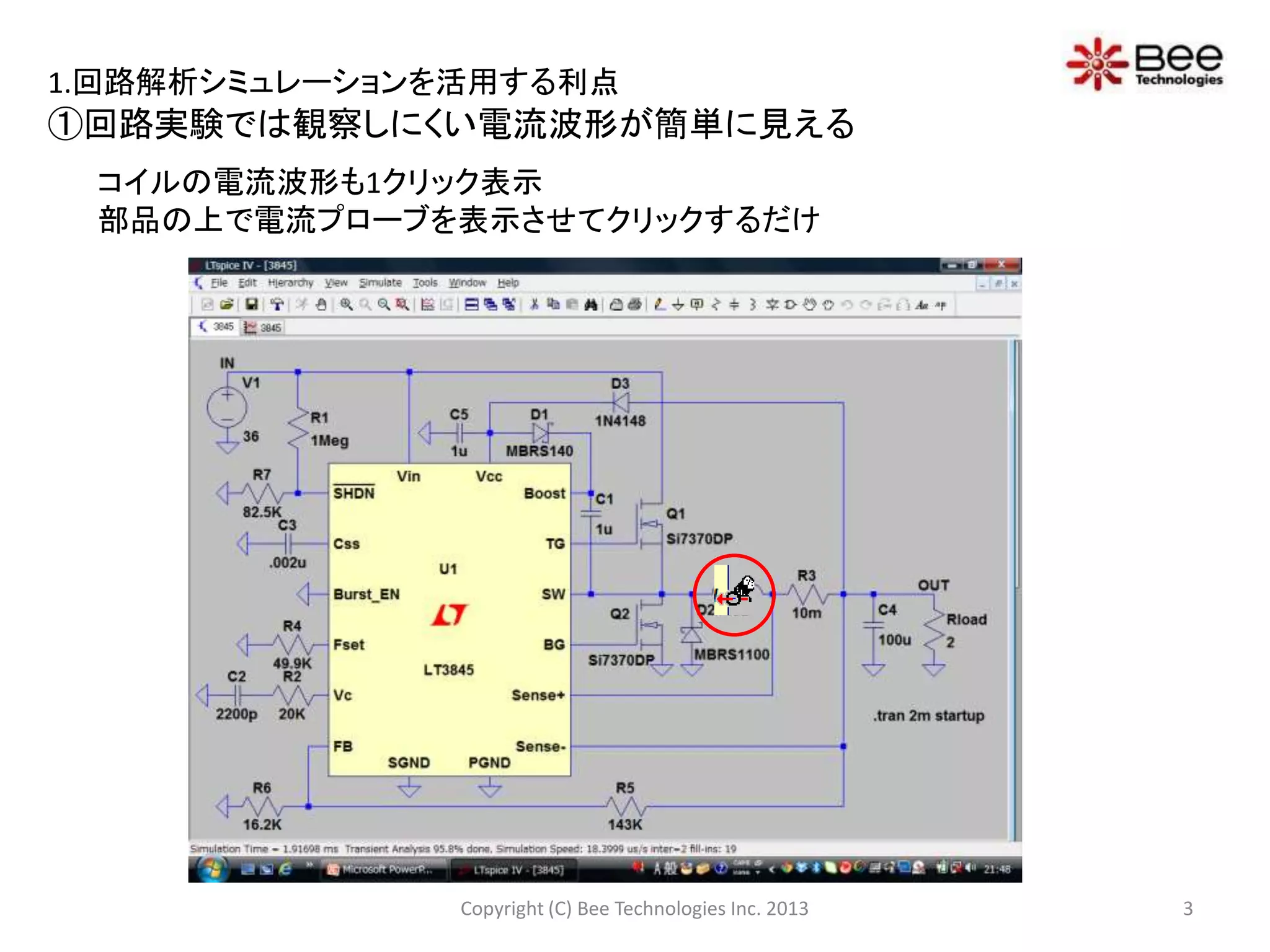1270x952 pixels.
Task: Place a Ground symbol from the toolbar
Action: pos(678,304)
